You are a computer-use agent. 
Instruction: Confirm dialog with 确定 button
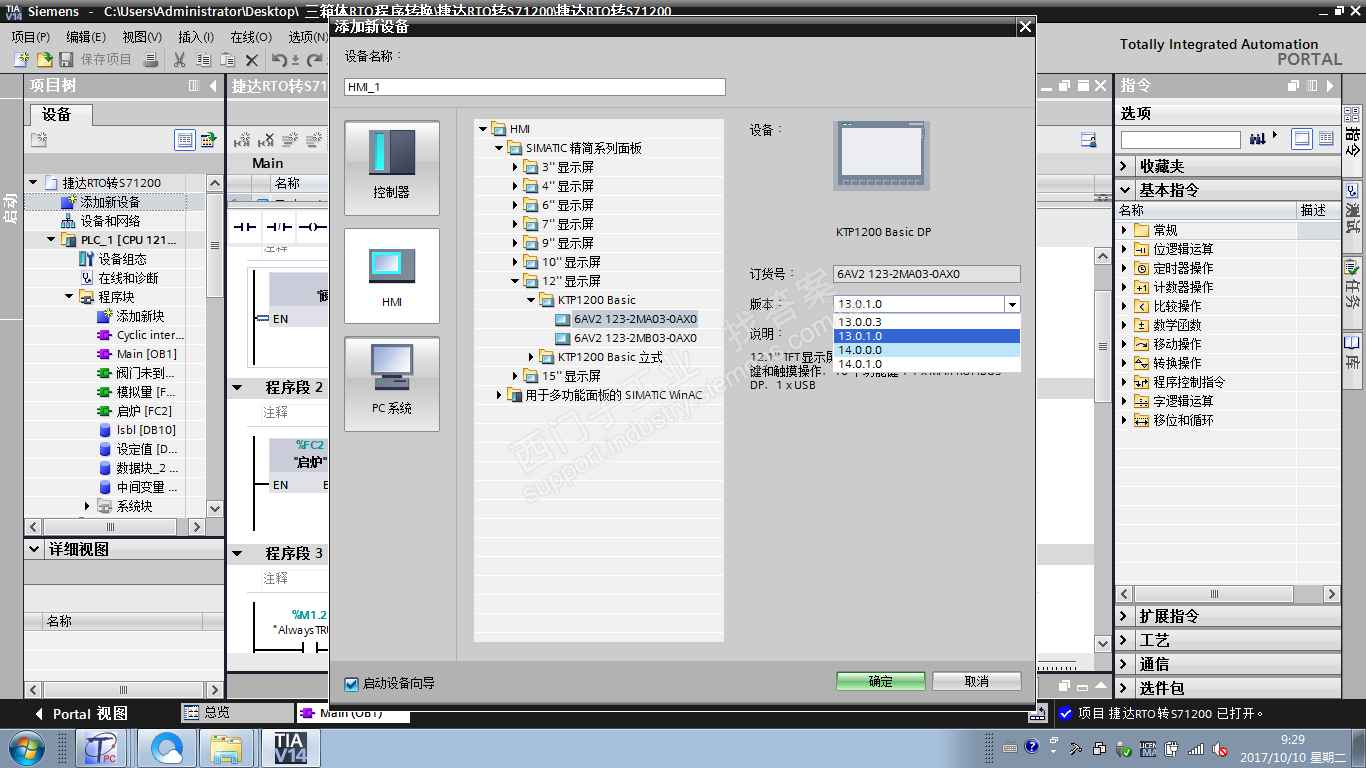pyautogui.click(x=881, y=681)
